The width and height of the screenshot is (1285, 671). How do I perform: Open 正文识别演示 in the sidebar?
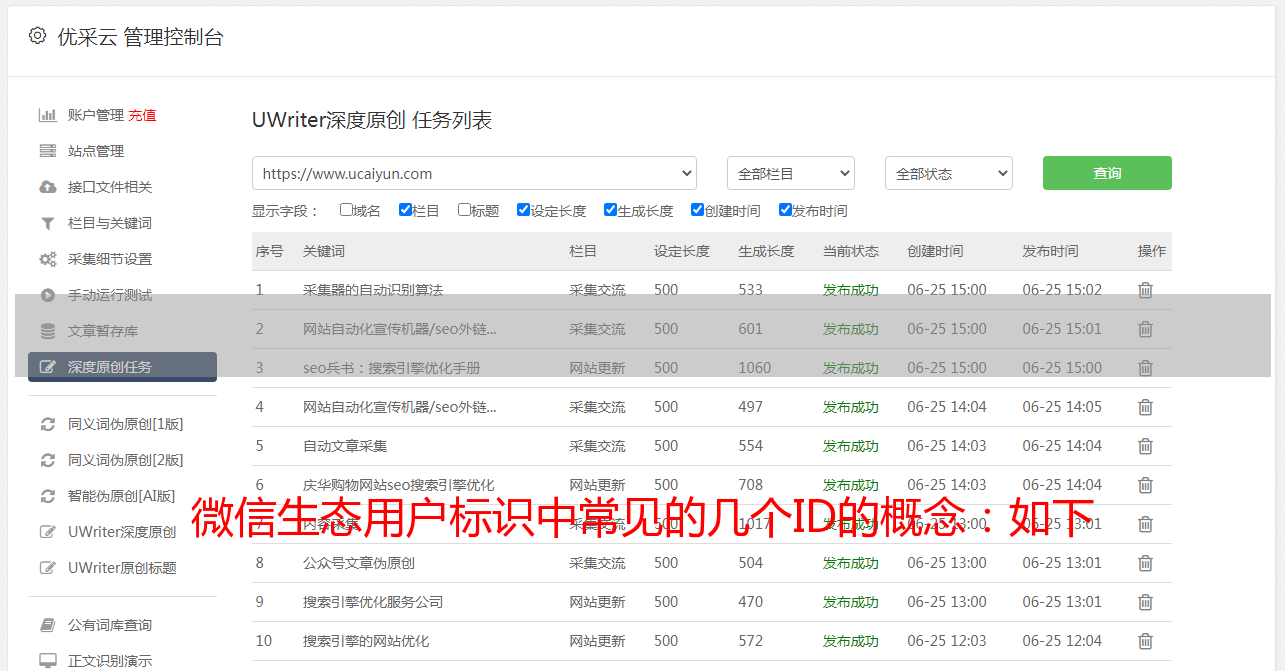pos(110,661)
